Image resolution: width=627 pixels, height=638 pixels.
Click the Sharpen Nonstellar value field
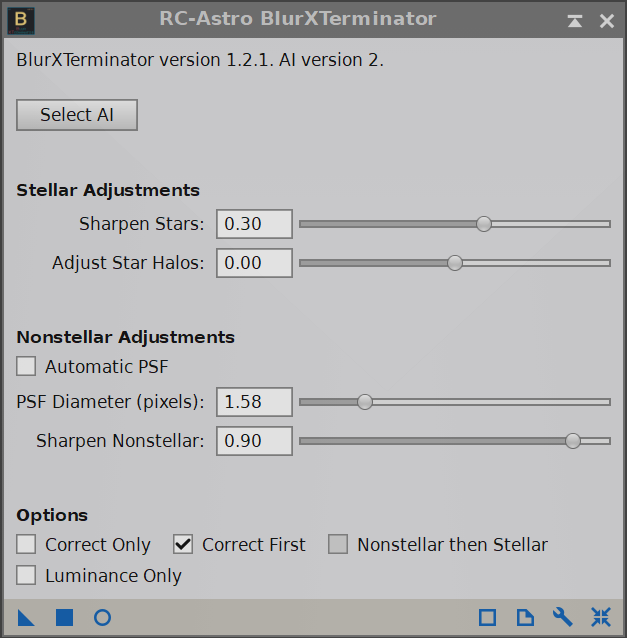(254, 441)
